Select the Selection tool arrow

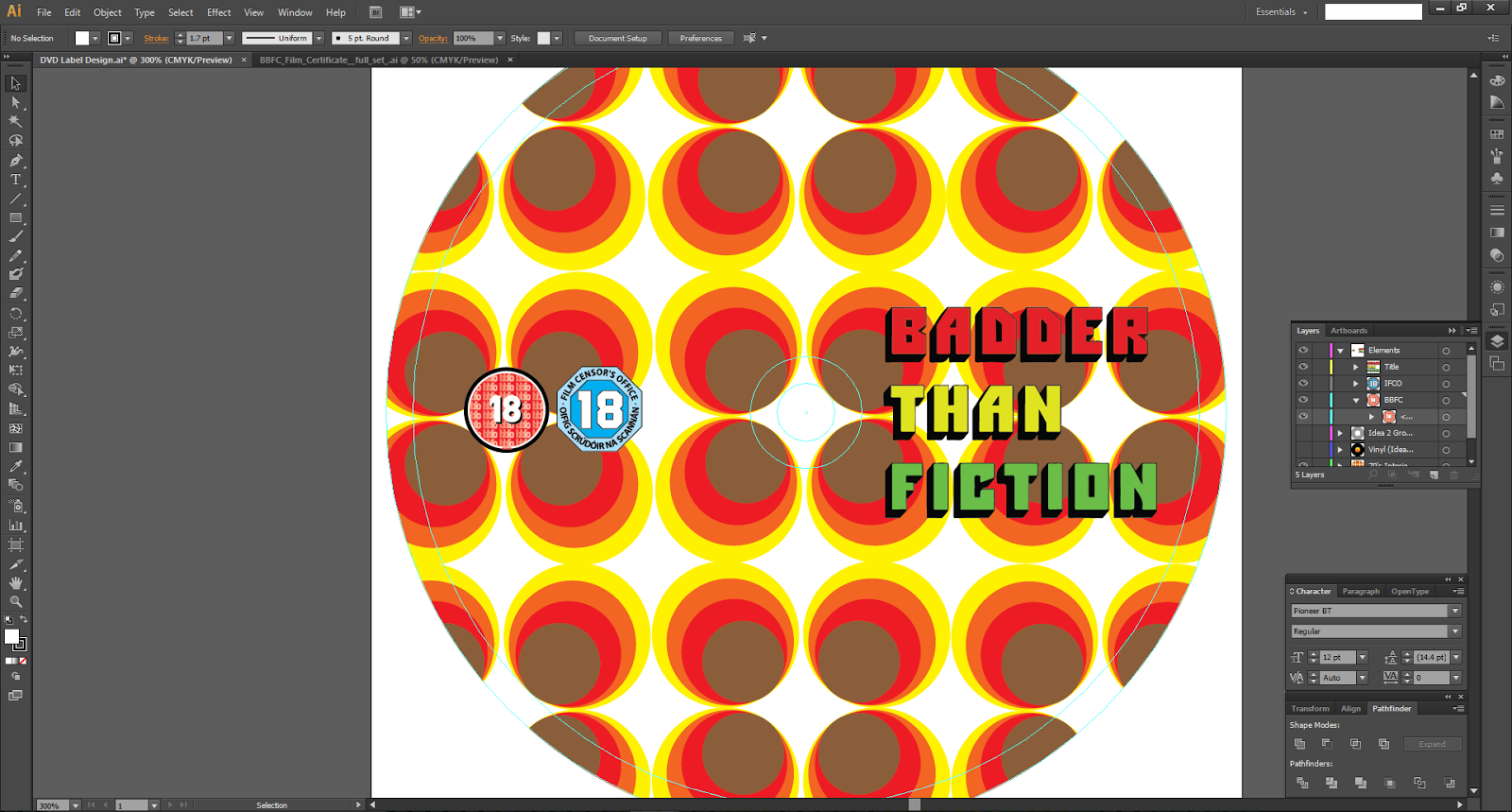16,83
